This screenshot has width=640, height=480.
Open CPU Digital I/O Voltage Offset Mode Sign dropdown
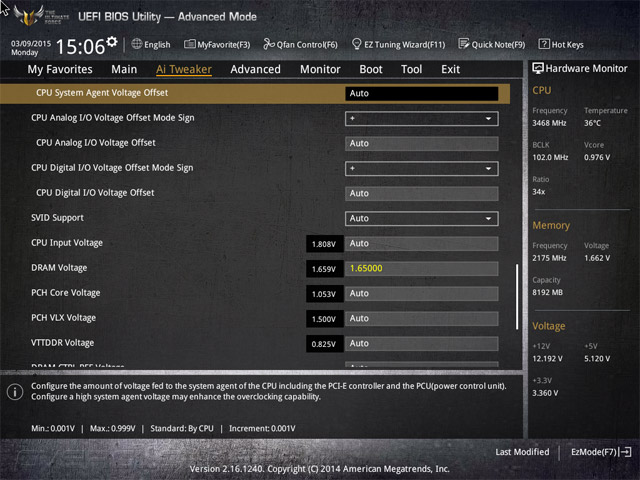pyautogui.click(x=422, y=169)
